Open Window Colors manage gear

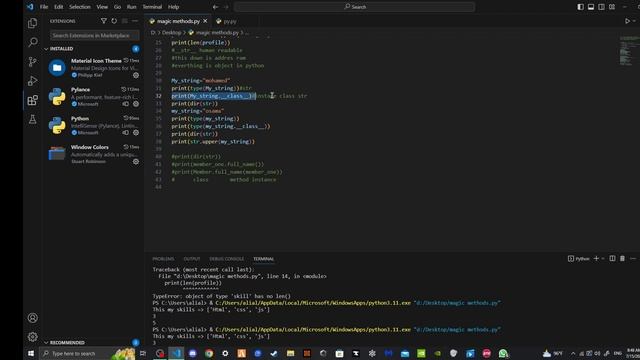[x=136, y=162]
